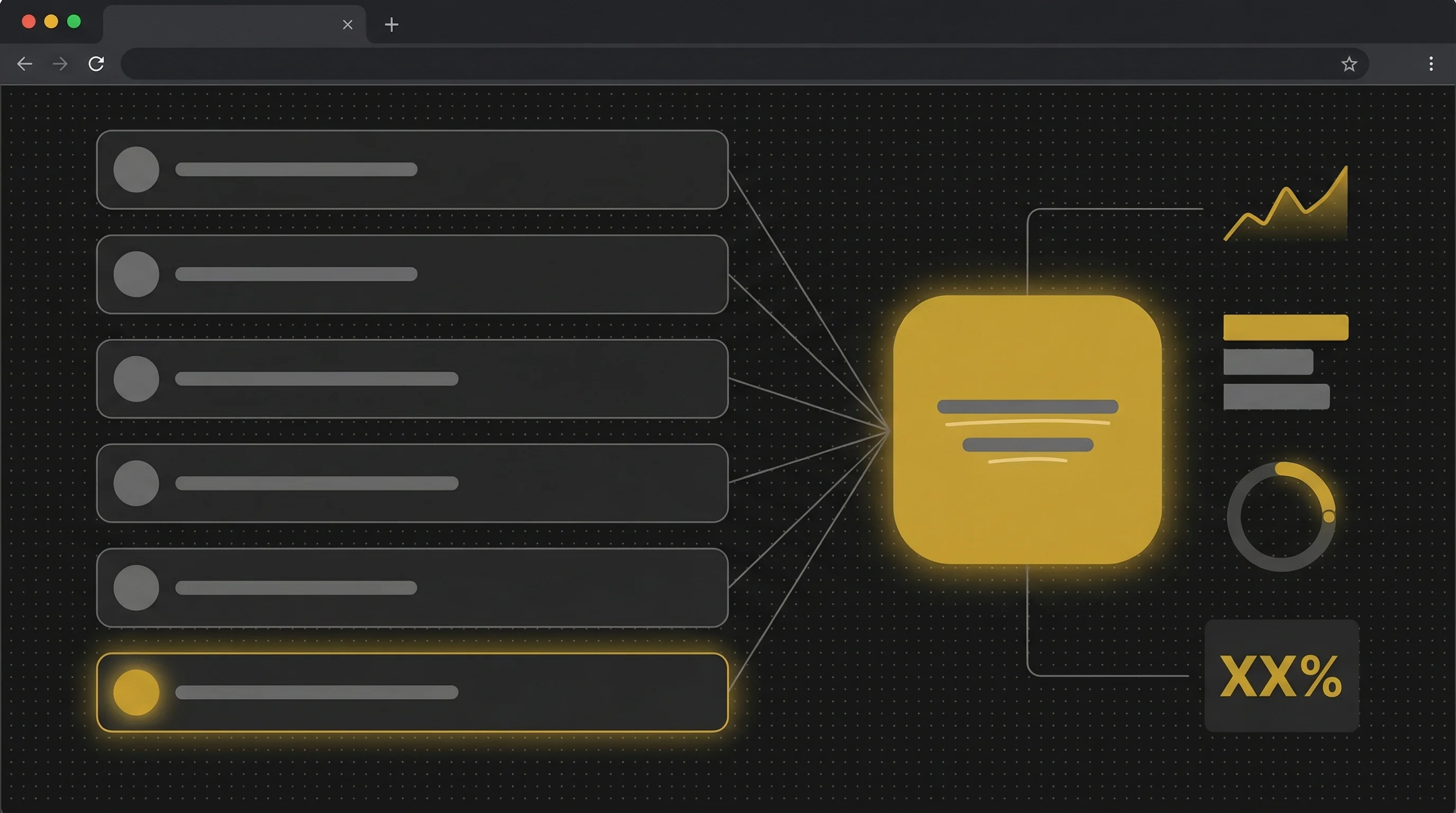Focus the browser address bar
This screenshot has height=813, width=1456.
coord(744,64)
